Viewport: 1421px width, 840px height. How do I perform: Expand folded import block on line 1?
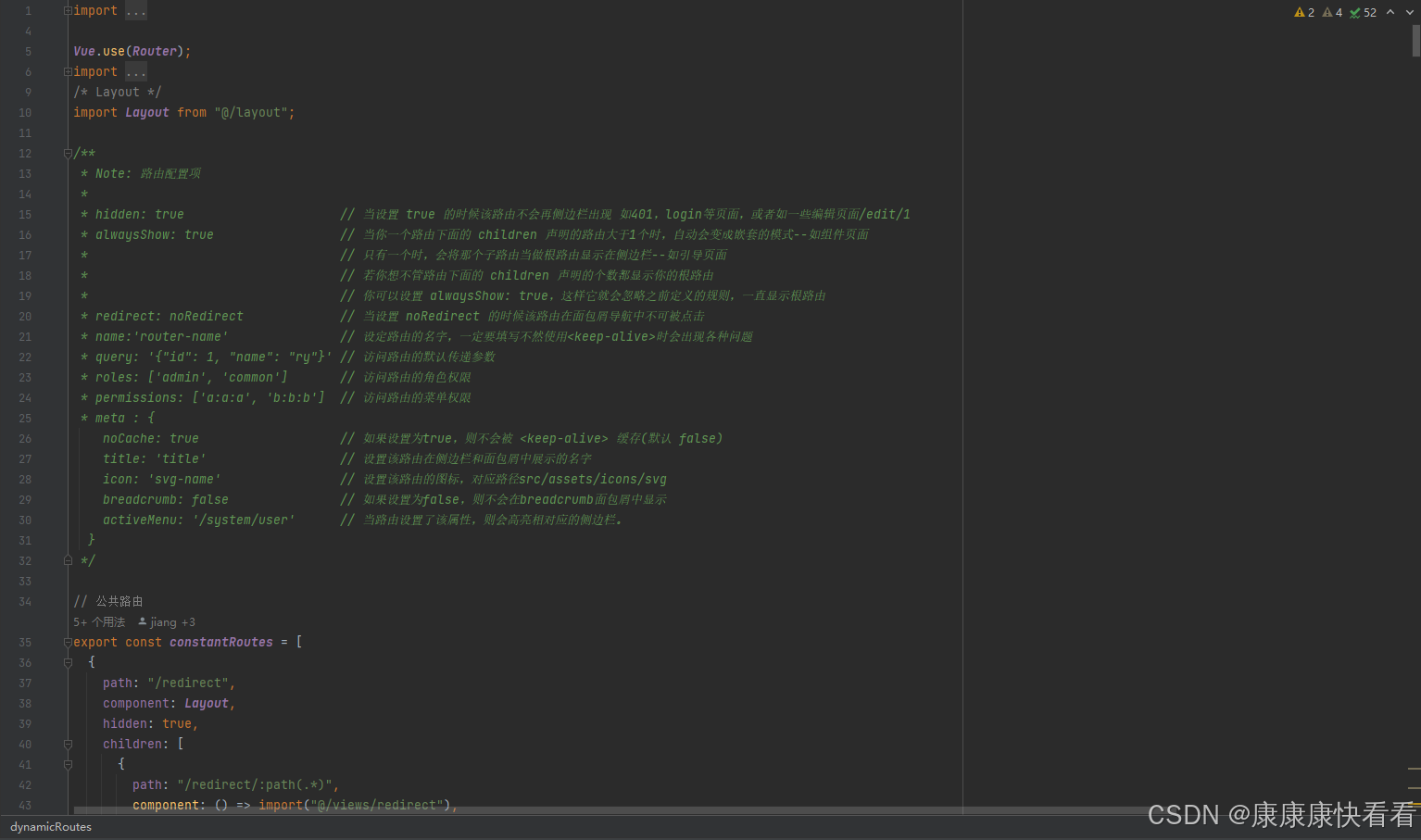(68, 11)
